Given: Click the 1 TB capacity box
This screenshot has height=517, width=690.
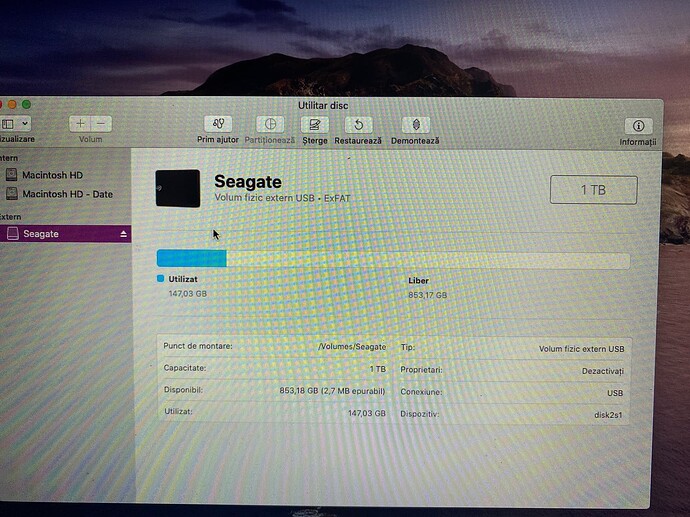Looking at the screenshot, I should coord(594,190).
